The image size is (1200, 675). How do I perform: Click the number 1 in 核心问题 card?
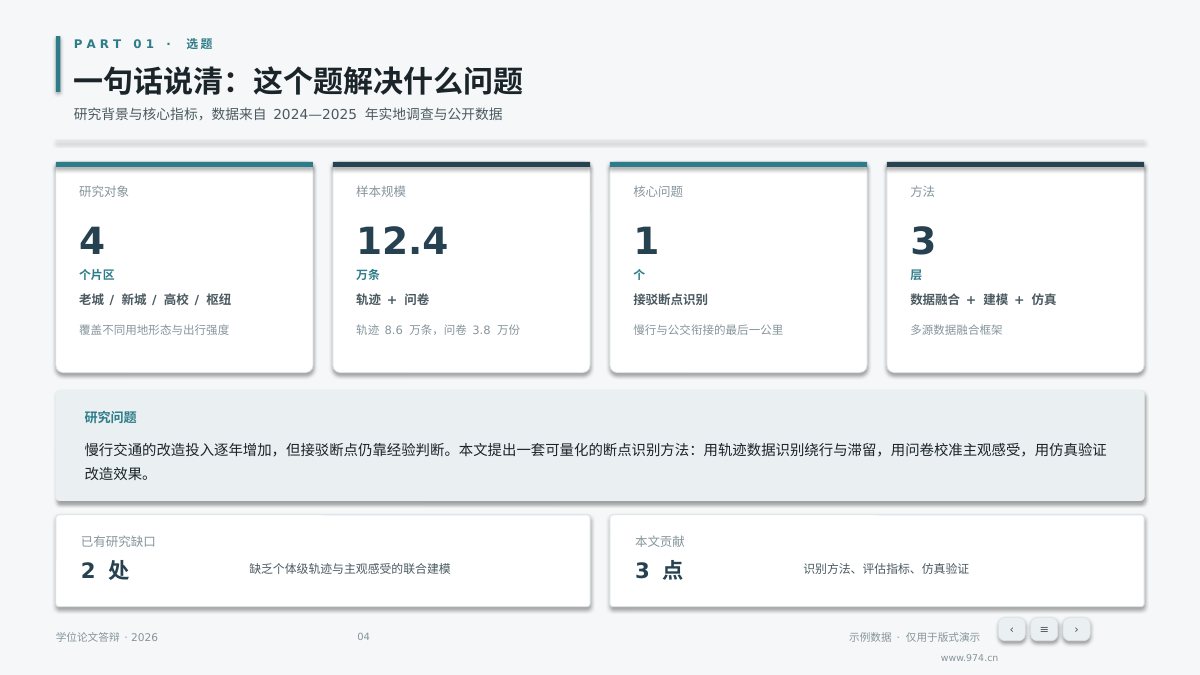click(x=646, y=242)
